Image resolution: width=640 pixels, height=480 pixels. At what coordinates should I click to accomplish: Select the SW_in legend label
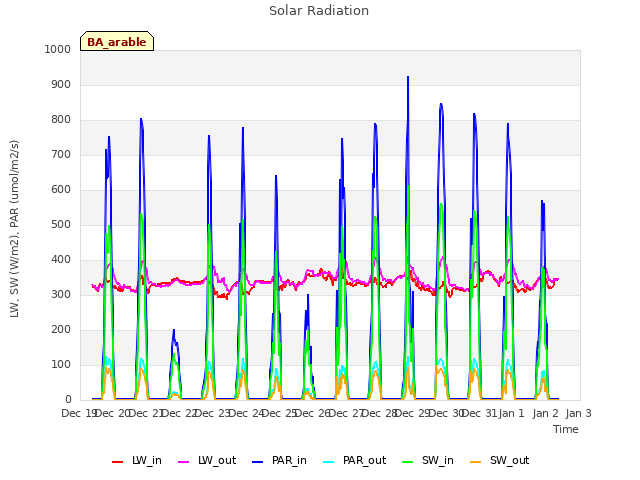438,461
